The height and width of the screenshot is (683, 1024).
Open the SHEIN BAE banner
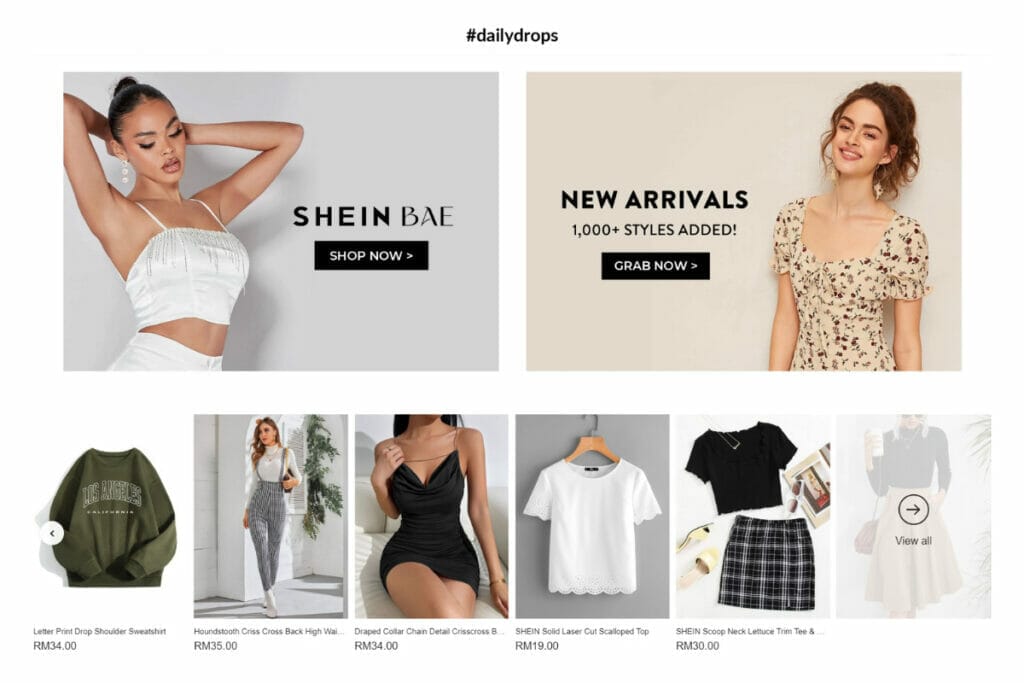click(x=281, y=221)
